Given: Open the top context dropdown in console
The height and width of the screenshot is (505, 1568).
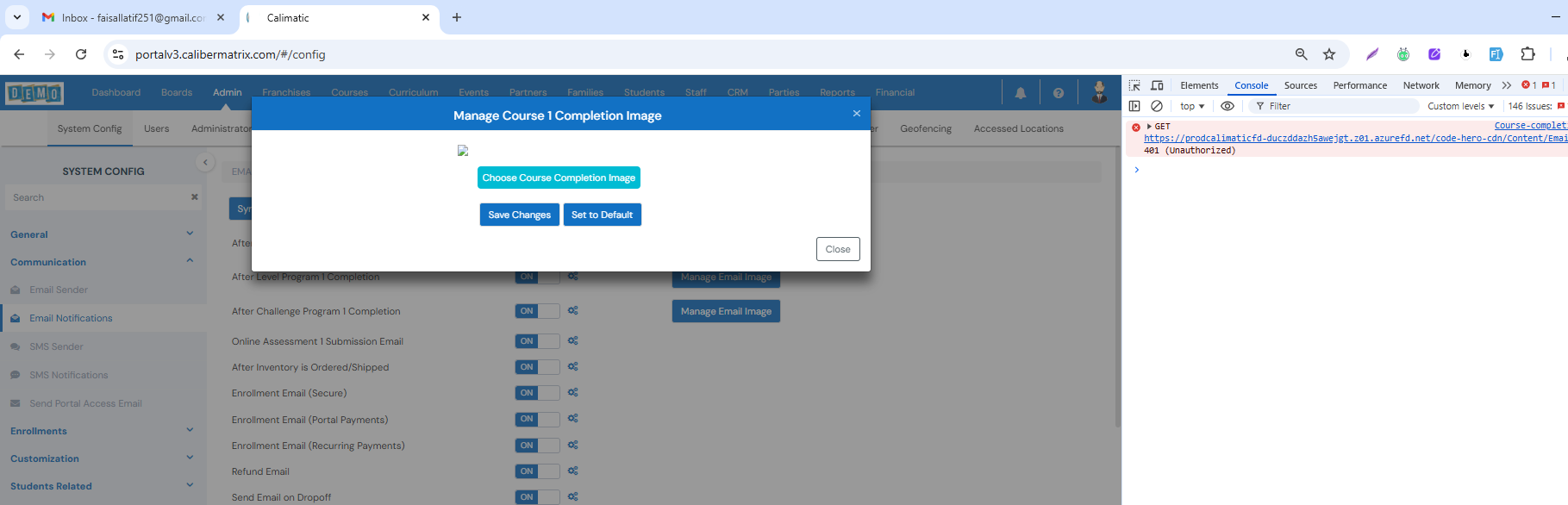Looking at the screenshot, I should (x=1192, y=106).
